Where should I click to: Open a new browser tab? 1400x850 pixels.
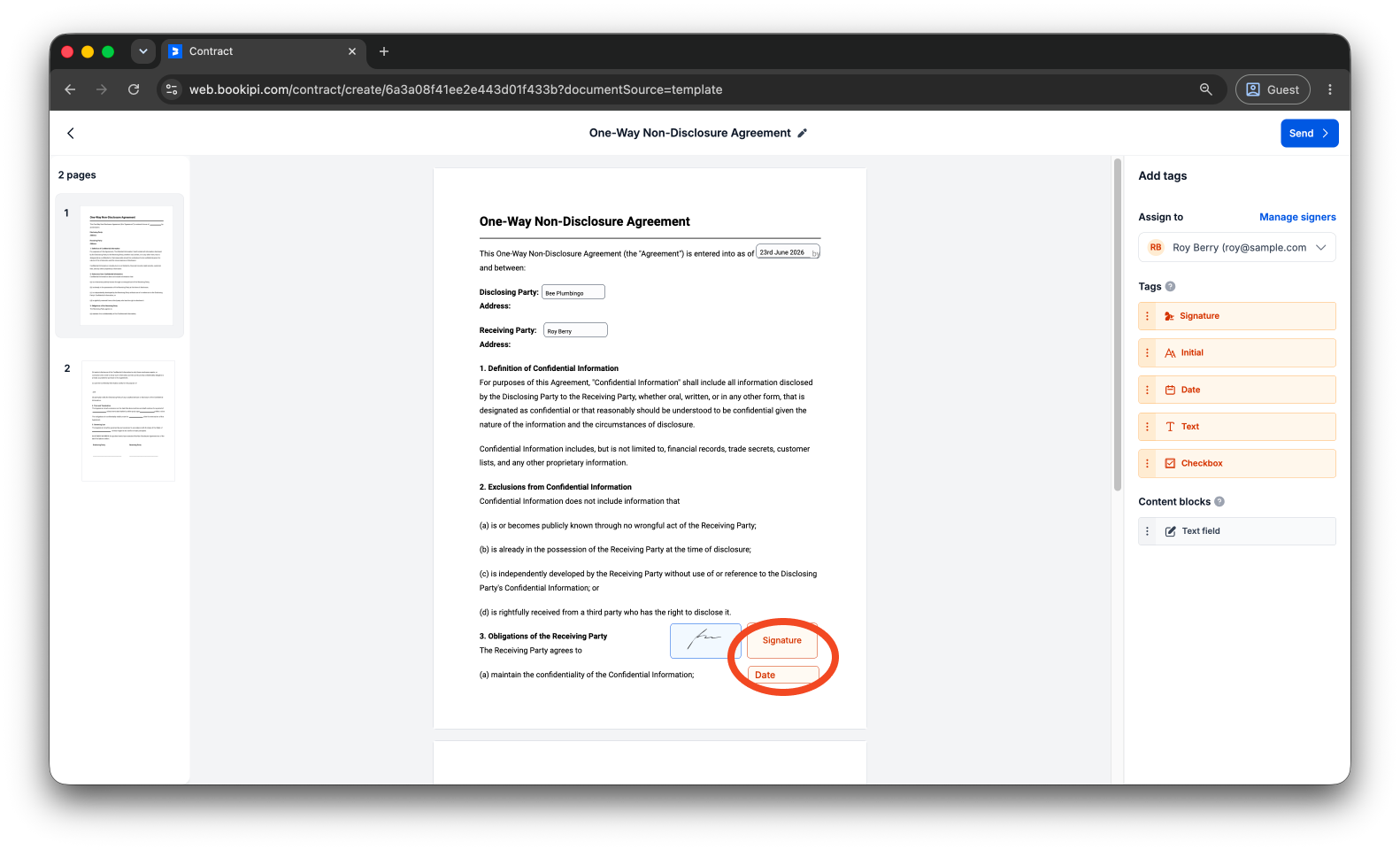[x=384, y=51]
